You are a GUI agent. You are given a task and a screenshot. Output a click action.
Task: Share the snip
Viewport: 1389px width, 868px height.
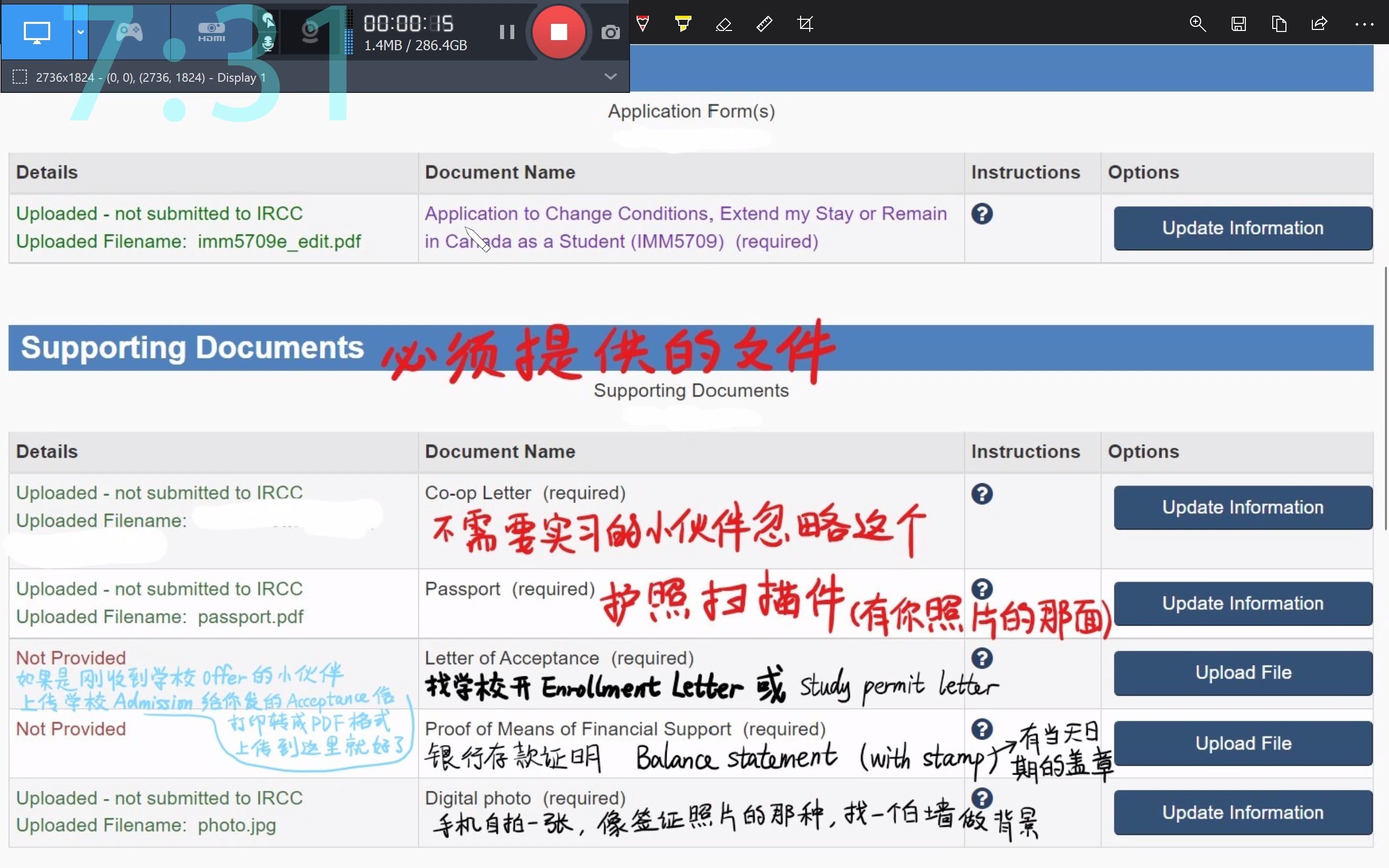(1319, 23)
